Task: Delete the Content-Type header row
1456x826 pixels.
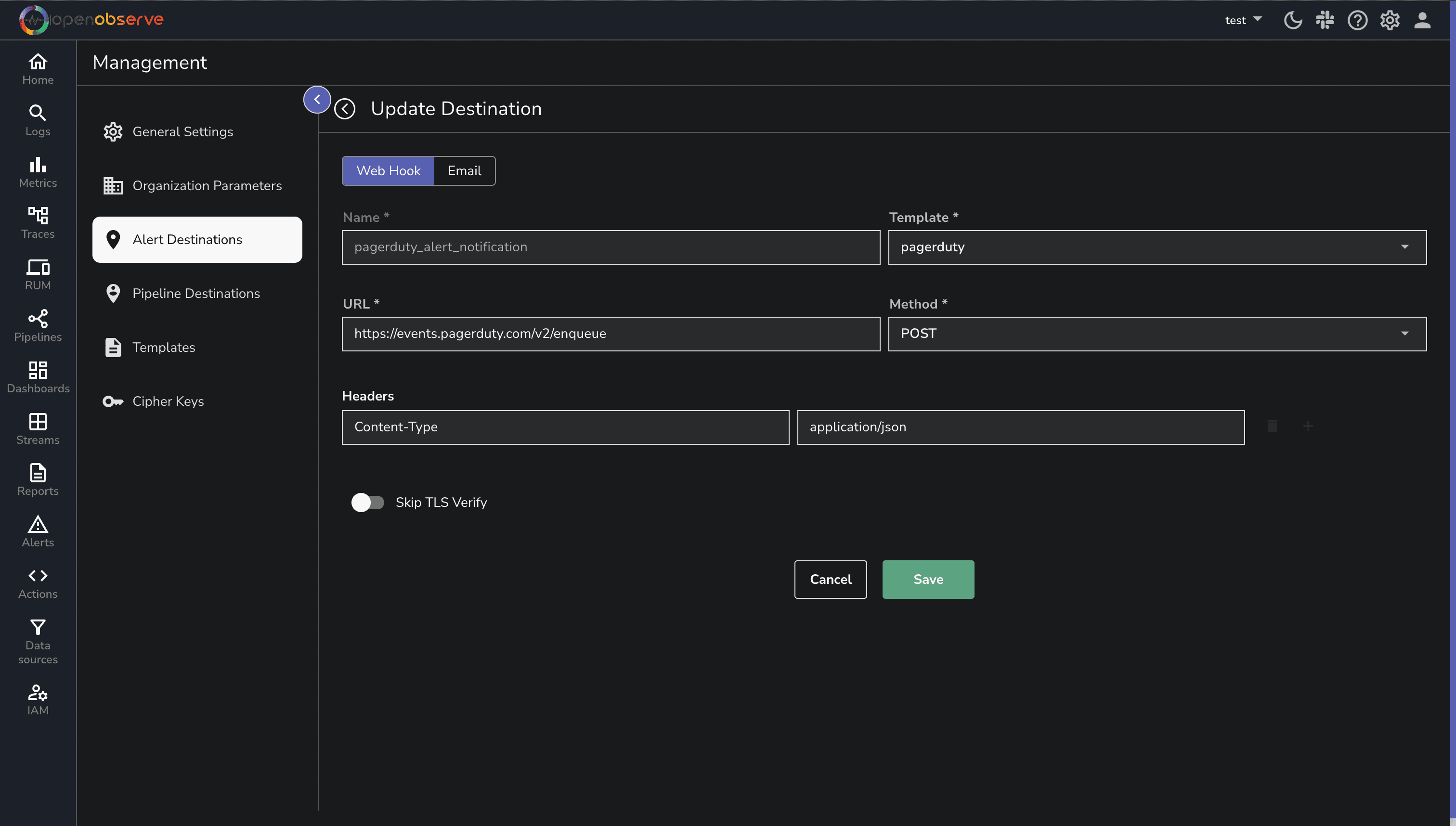Action: [1272, 426]
